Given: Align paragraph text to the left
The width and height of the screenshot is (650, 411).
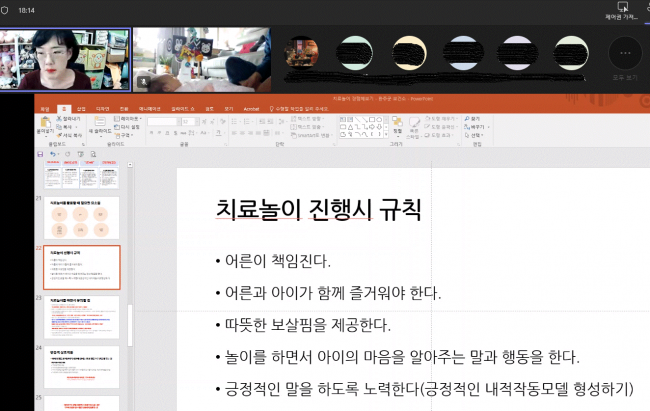Looking at the screenshot, I should tap(234, 133).
